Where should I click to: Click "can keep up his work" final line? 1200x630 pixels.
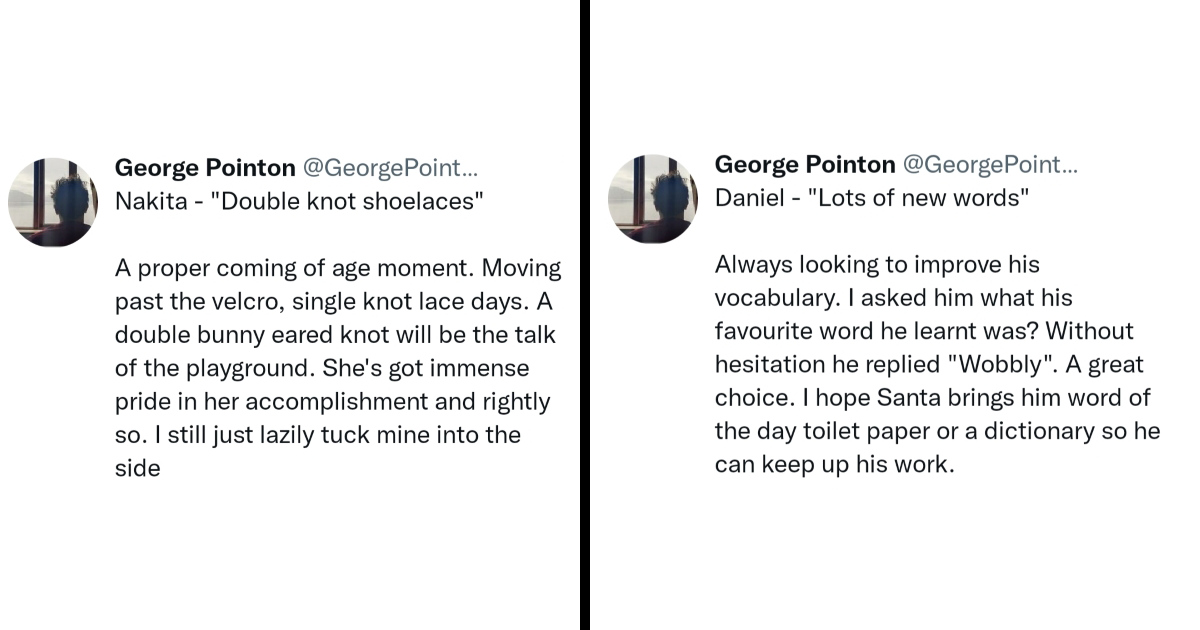click(x=835, y=465)
